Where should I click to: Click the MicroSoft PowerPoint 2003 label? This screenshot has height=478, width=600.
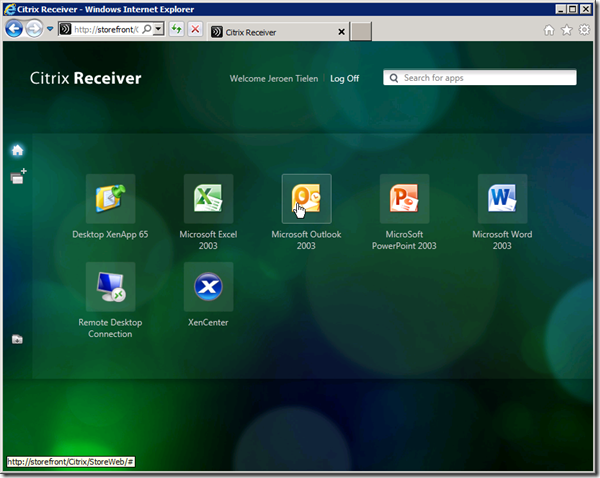click(x=404, y=240)
